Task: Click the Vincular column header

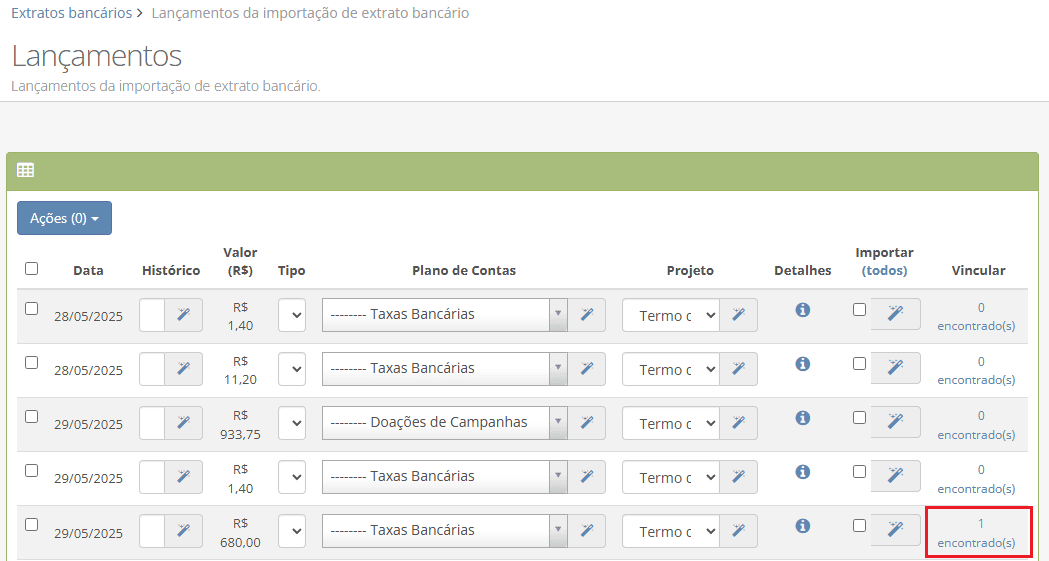Action: tap(978, 270)
